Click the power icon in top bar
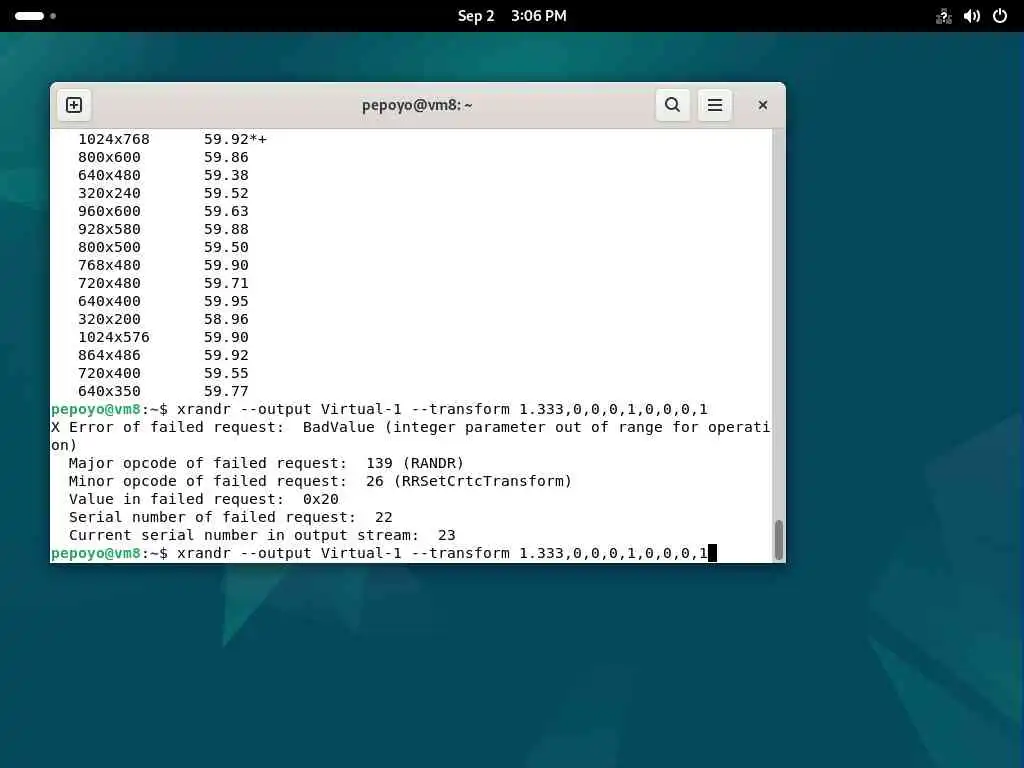 (1000, 16)
